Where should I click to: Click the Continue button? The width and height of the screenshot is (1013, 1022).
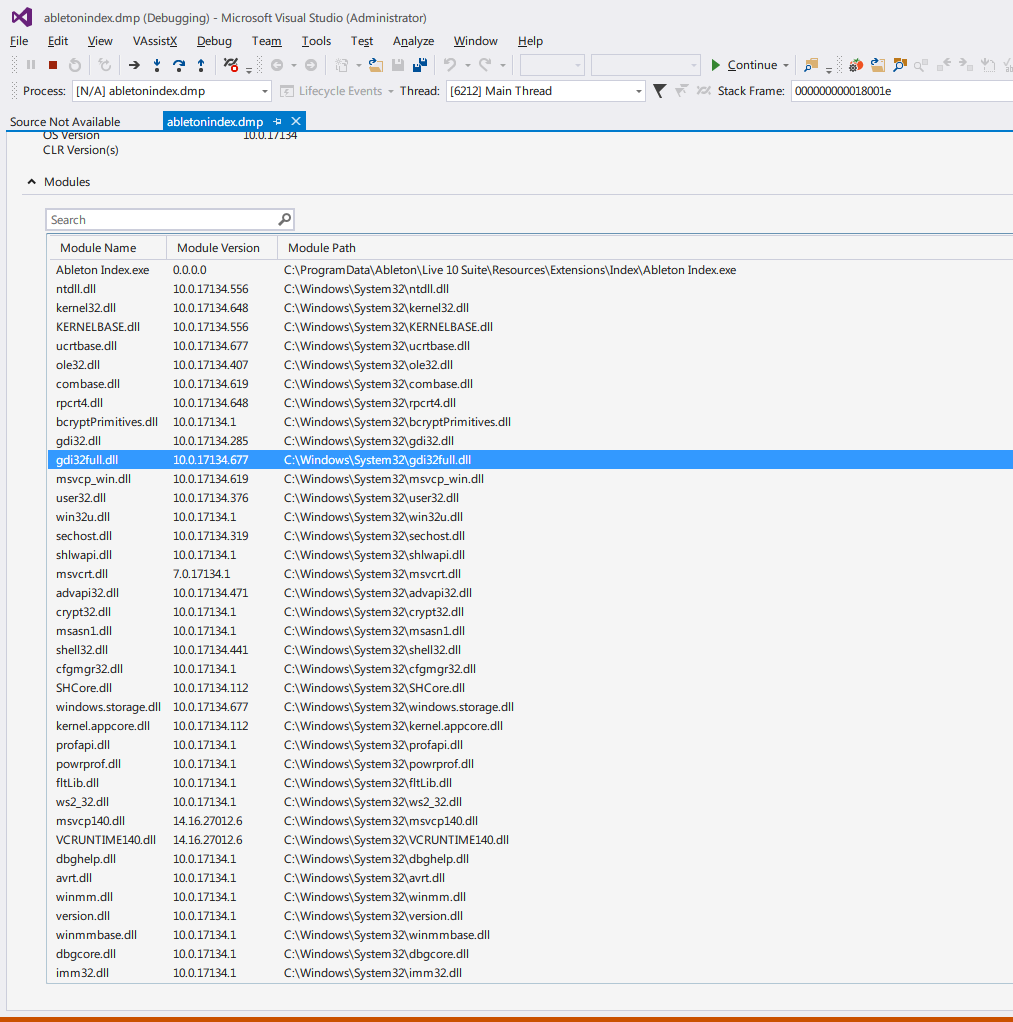tap(744, 65)
